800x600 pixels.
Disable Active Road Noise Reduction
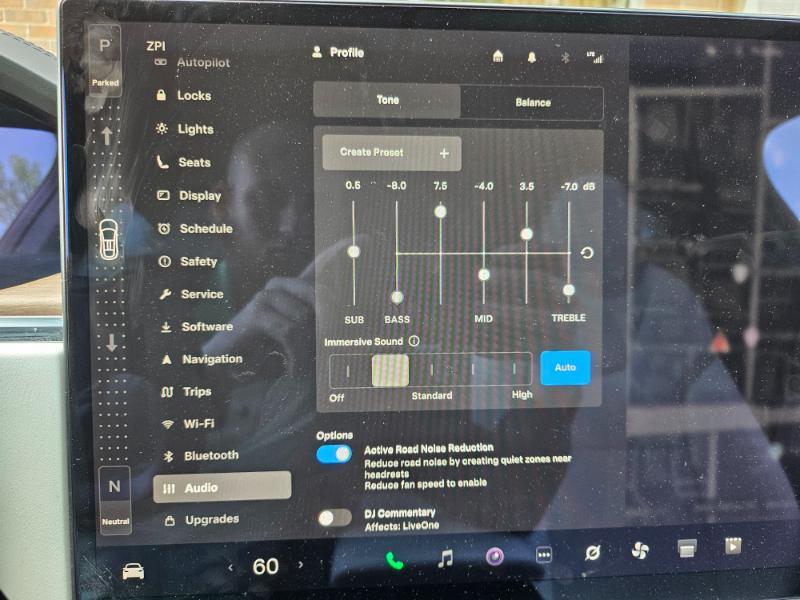(x=334, y=454)
